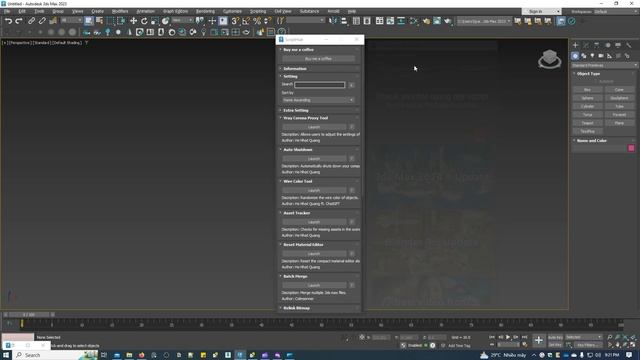Image resolution: width=640 pixels, height=360 pixels.
Task: Click the Cylinder primitive button
Action: click(587, 107)
